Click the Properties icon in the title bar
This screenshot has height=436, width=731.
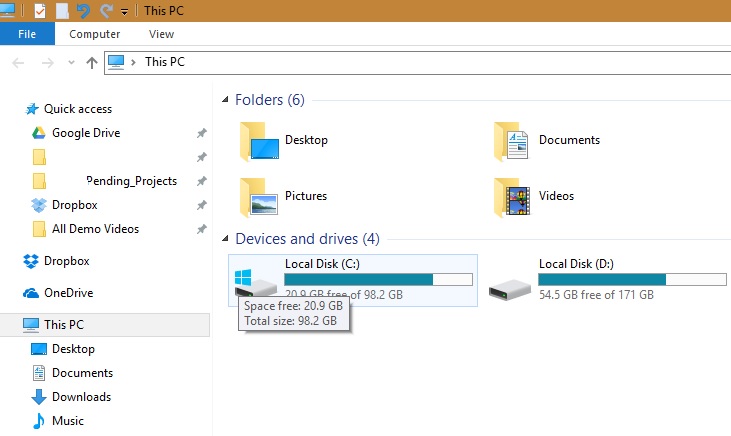40,11
